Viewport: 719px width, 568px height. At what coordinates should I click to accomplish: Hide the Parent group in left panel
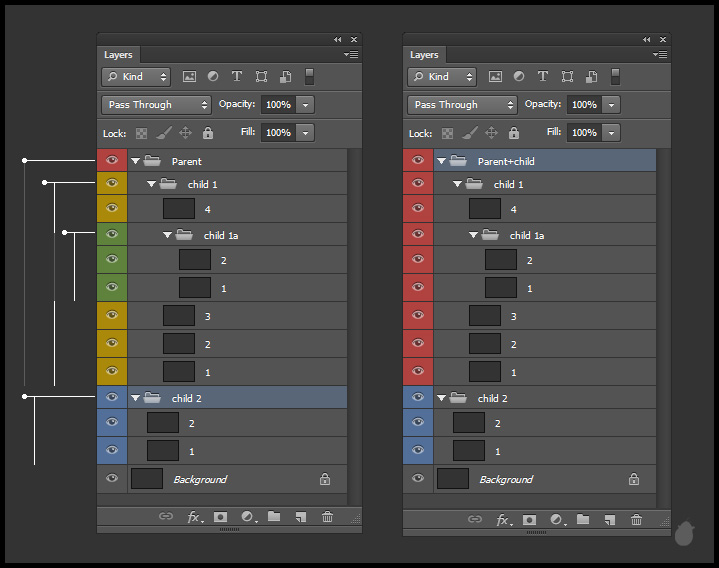pos(112,160)
